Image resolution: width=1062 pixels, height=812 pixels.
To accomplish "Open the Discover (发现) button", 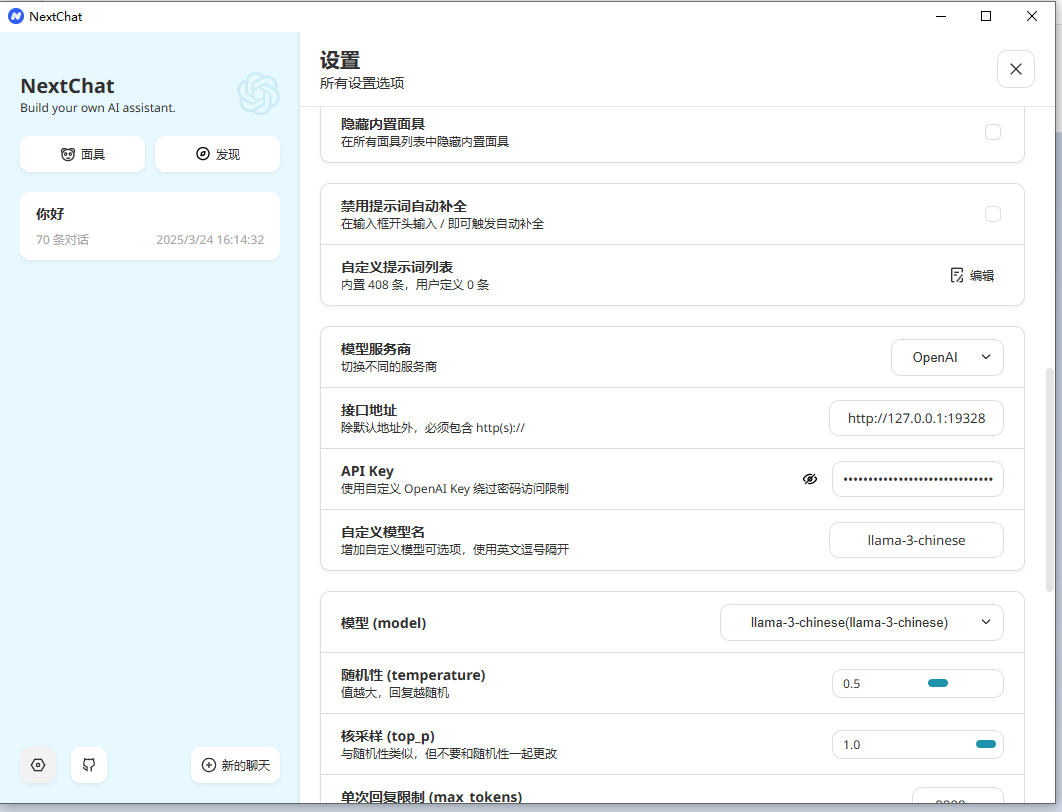I will click(x=217, y=154).
